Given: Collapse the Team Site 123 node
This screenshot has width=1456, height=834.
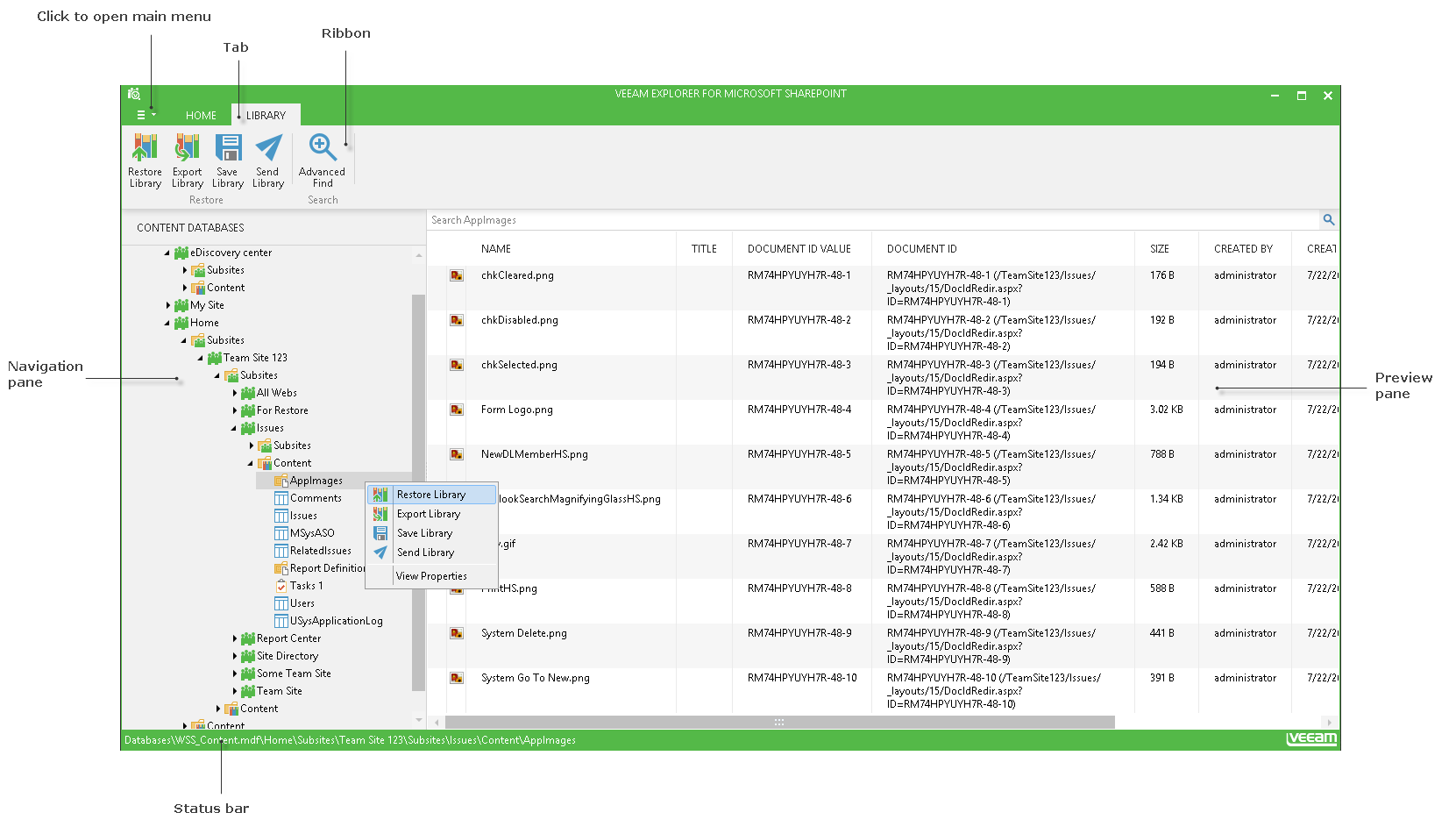Looking at the screenshot, I should coord(201,358).
